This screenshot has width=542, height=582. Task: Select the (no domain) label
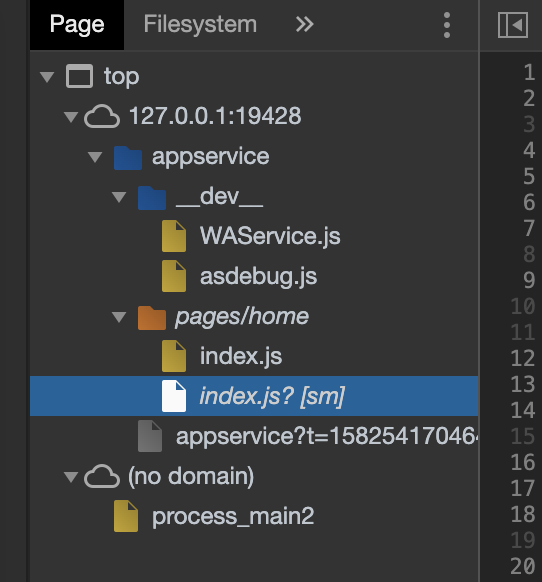click(x=191, y=477)
